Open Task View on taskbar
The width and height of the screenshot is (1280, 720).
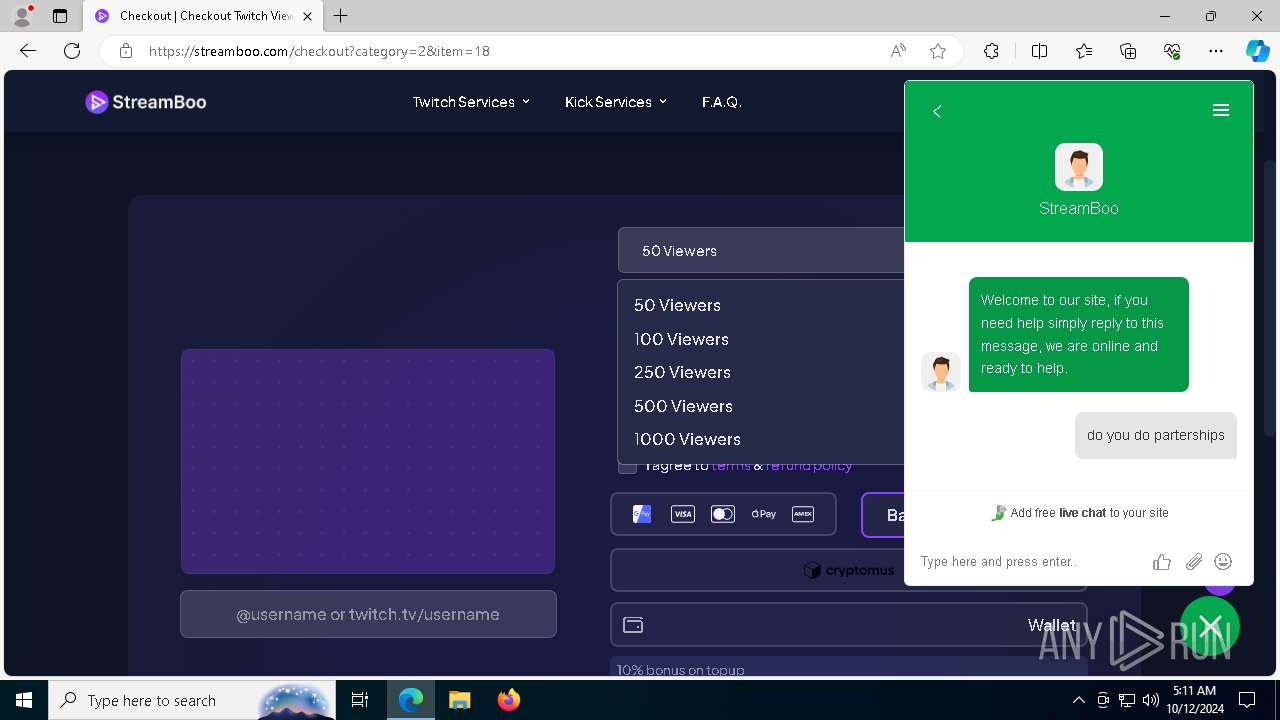(x=360, y=700)
